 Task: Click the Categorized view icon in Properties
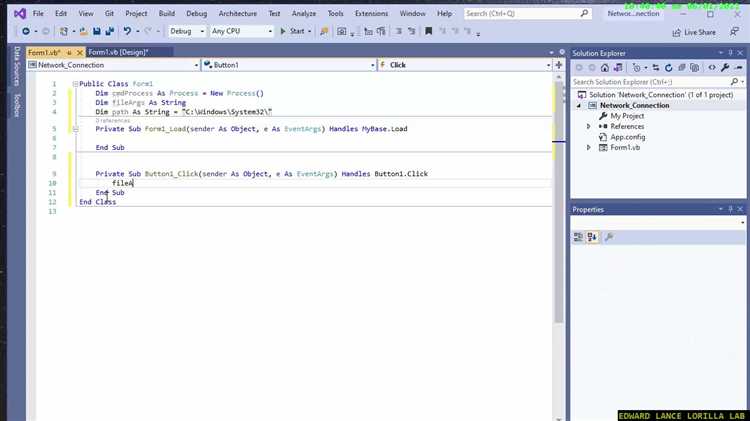578,237
